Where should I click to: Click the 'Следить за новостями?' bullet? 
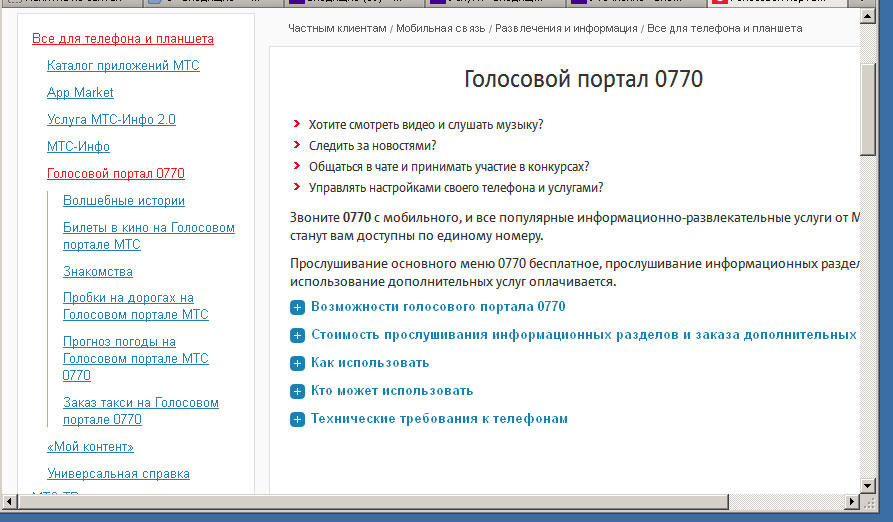(372, 146)
